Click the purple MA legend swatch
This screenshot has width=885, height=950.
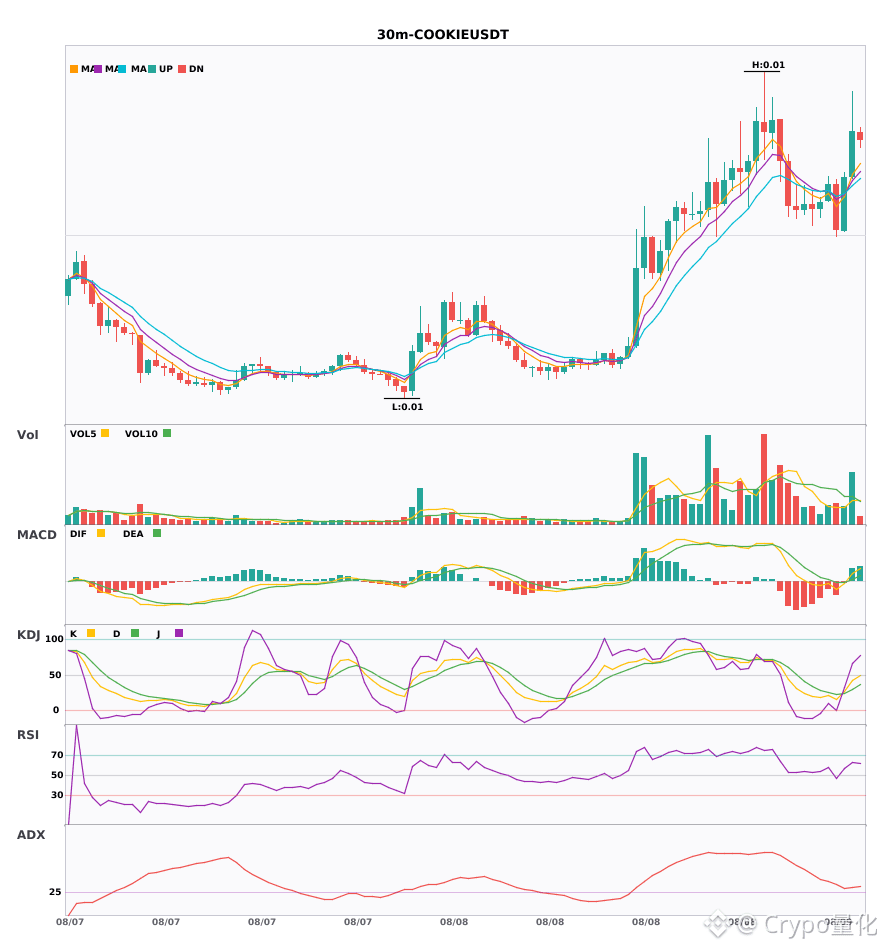98,69
